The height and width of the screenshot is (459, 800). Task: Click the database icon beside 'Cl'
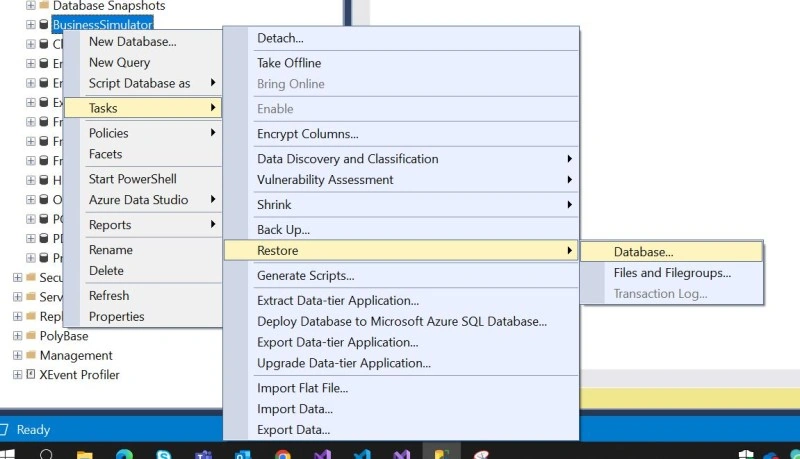[x=44, y=44]
